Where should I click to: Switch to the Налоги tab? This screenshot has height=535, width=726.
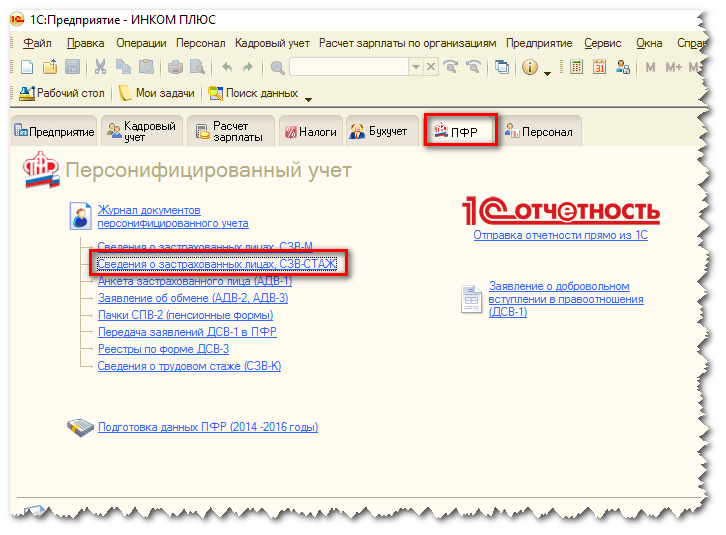tap(311, 131)
